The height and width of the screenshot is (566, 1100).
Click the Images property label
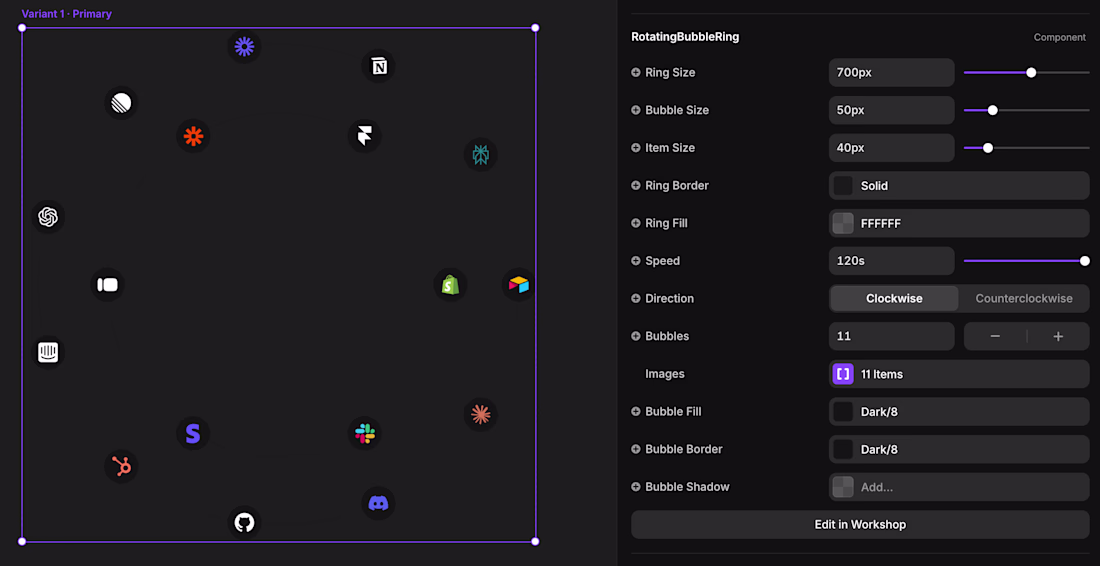(x=664, y=374)
